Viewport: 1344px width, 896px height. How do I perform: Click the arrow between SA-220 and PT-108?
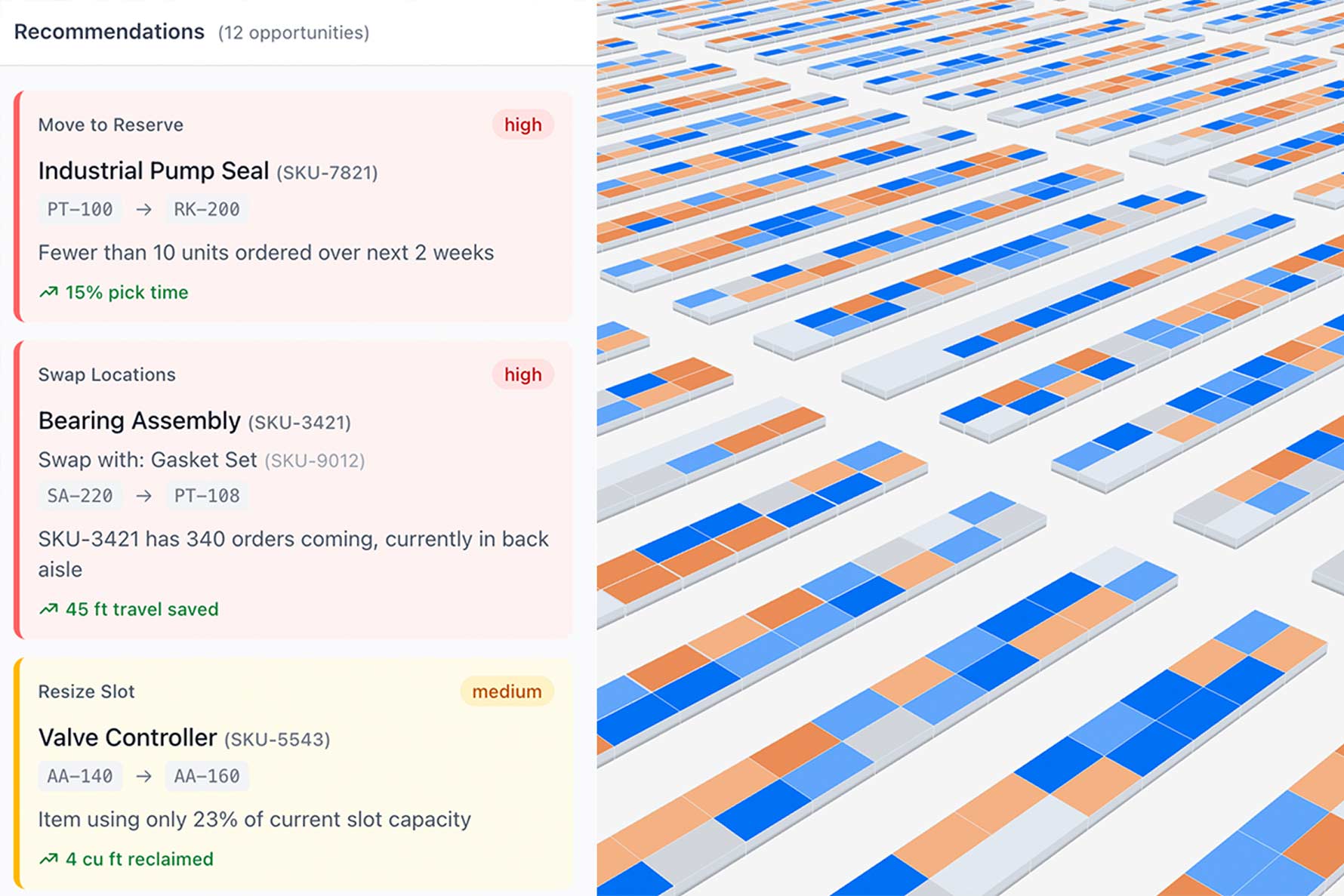(x=143, y=496)
